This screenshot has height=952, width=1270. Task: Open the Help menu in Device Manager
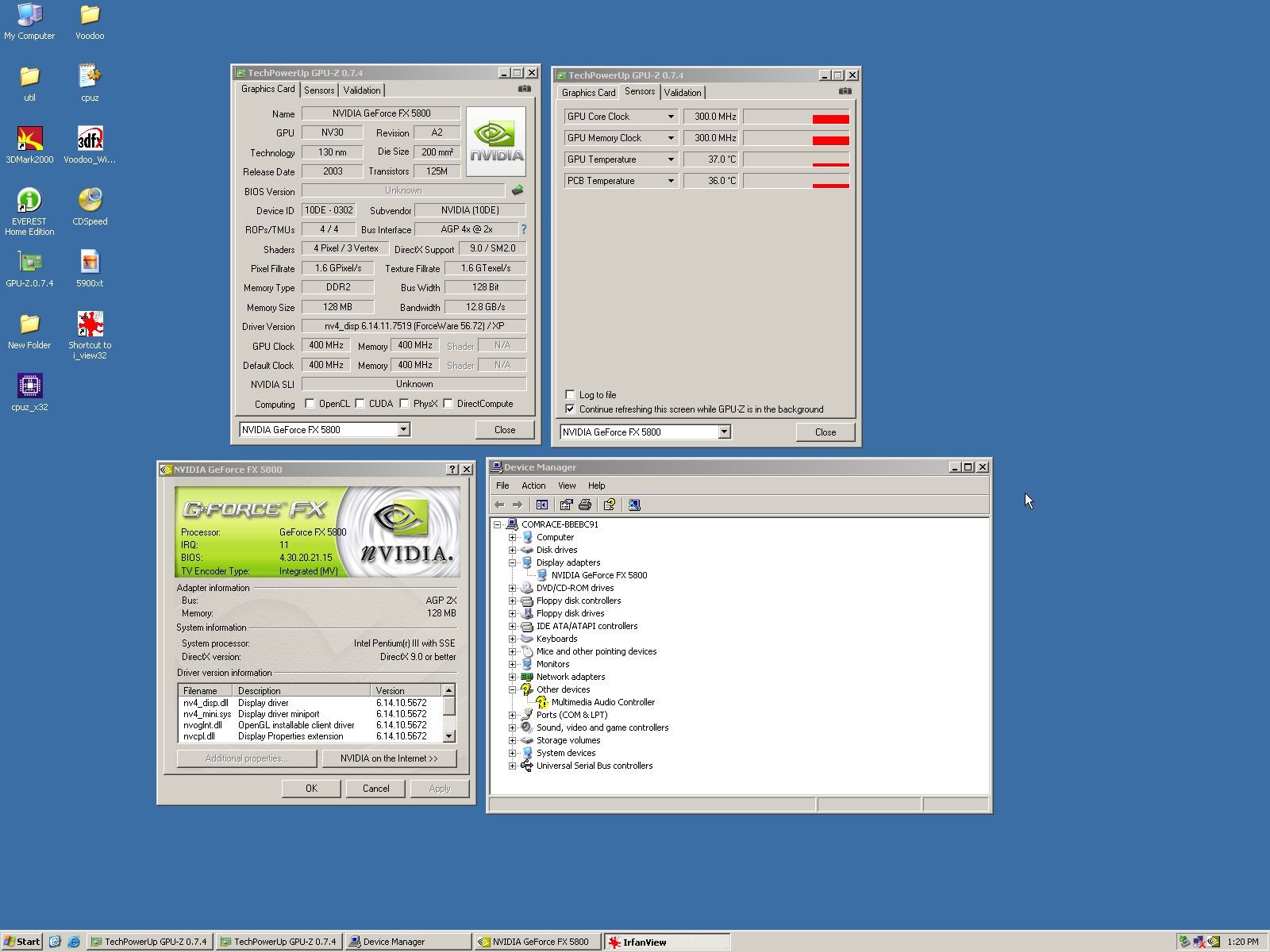597,486
